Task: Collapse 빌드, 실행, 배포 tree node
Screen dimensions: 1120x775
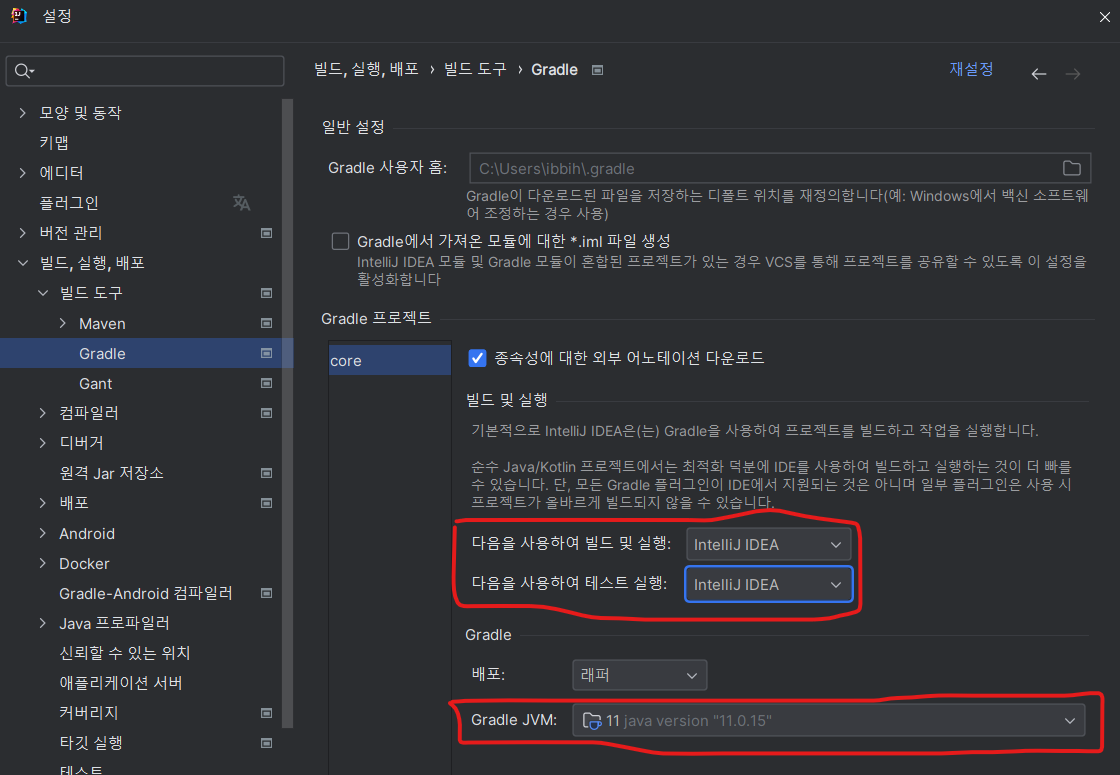Action: [23, 263]
